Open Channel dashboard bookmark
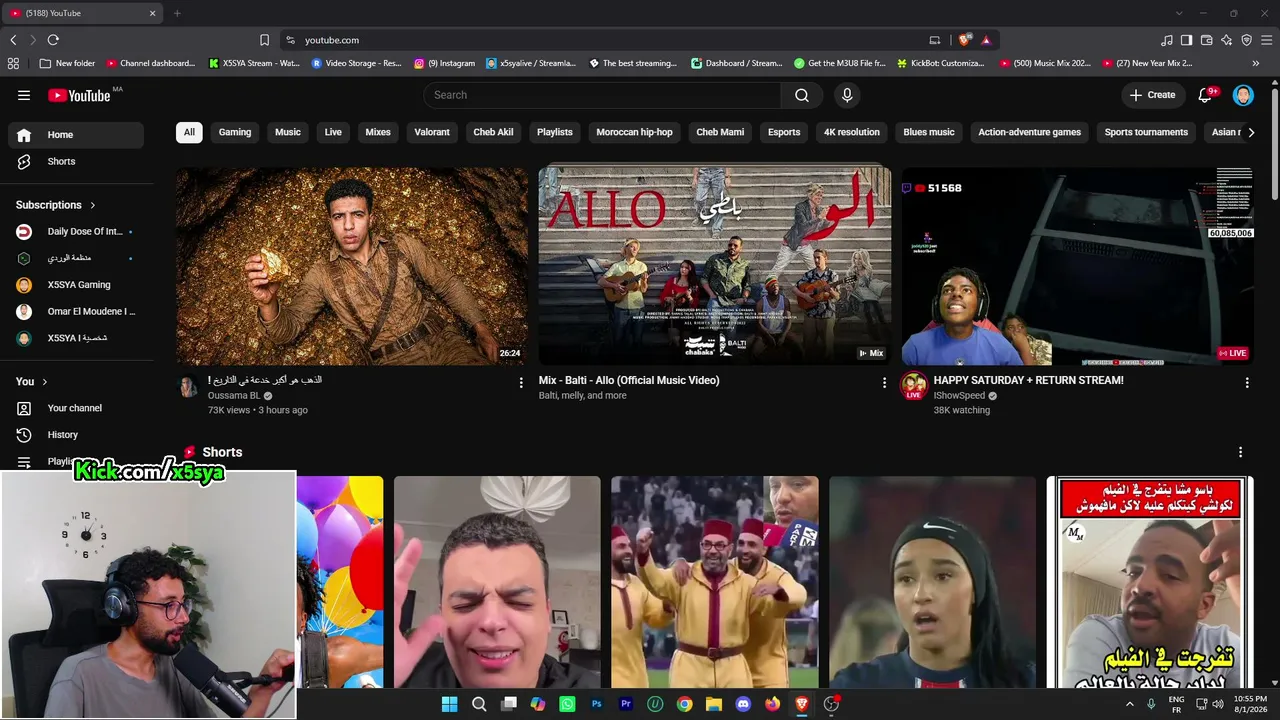 point(151,63)
